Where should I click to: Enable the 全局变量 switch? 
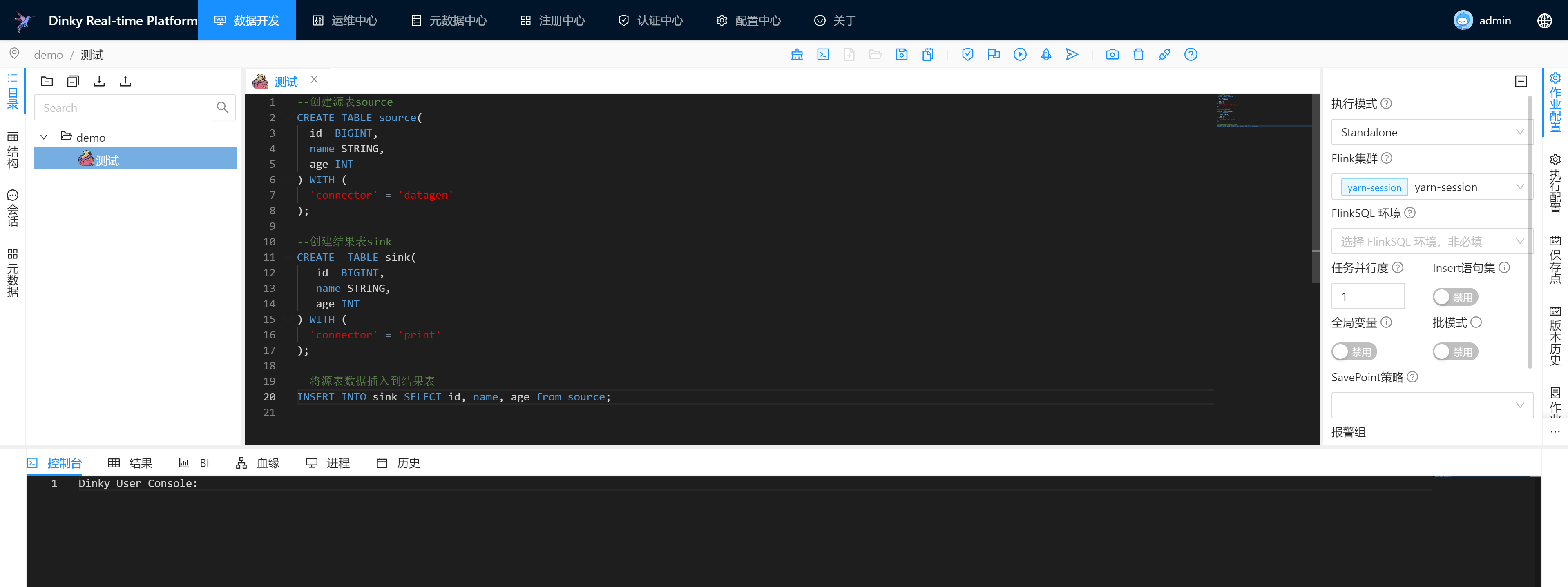[x=1354, y=351]
